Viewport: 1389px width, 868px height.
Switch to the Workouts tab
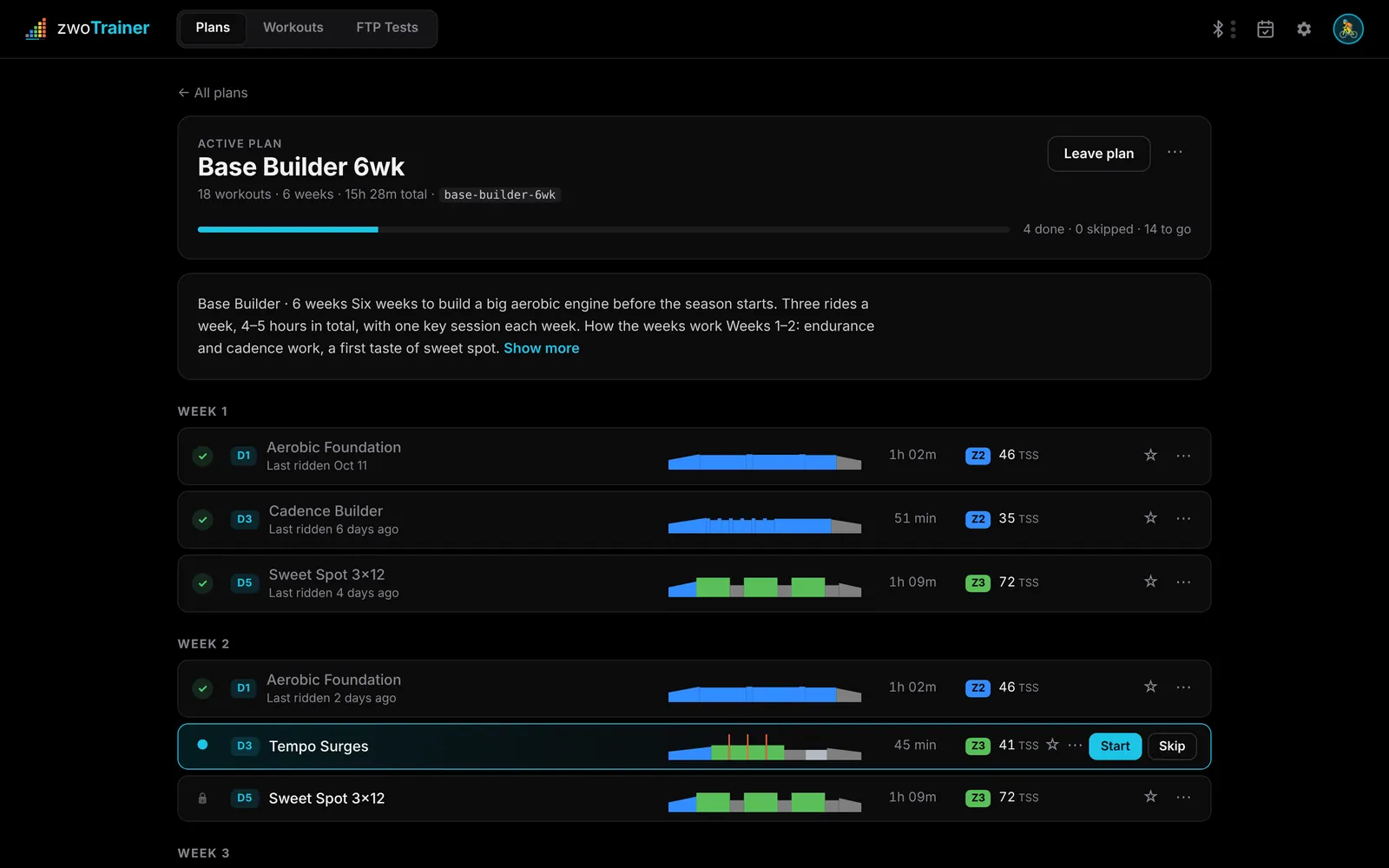click(293, 28)
